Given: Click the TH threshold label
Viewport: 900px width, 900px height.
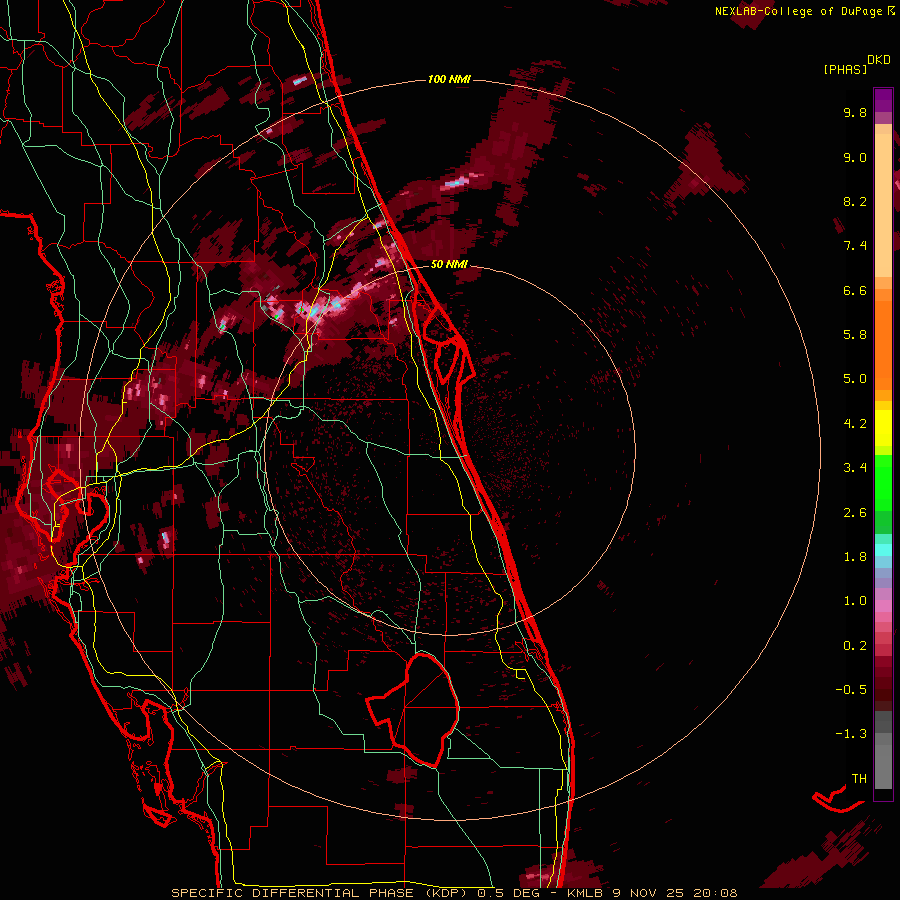Looking at the screenshot, I should 859,779.
